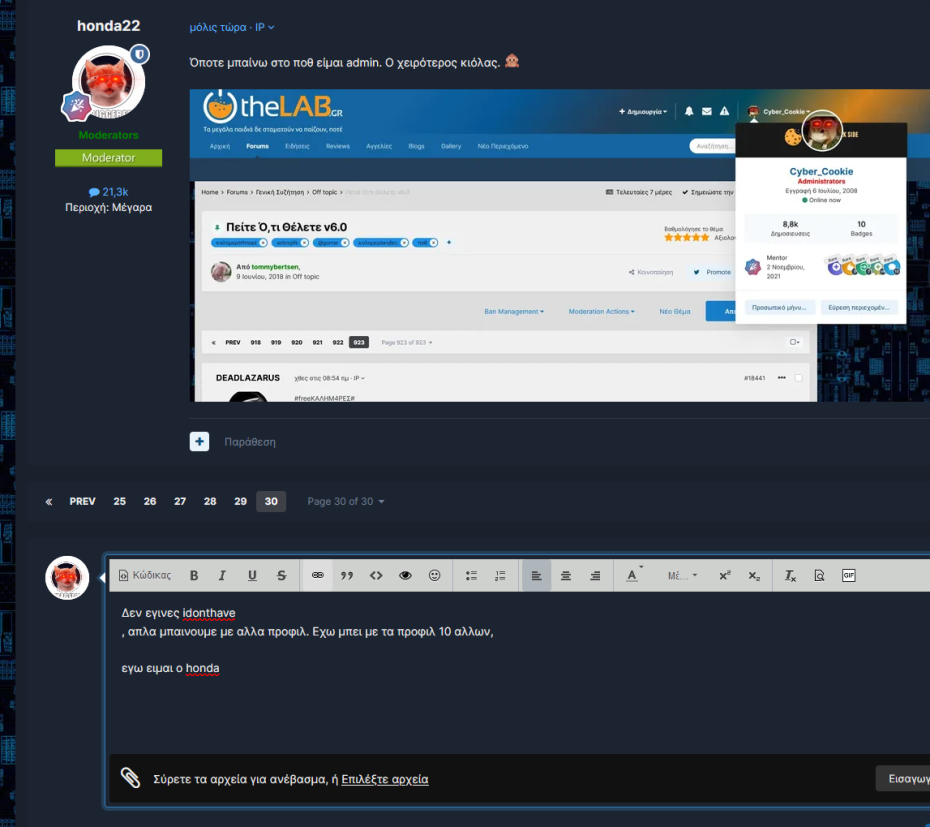The height and width of the screenshot is (827, 930).
Task: Go to PREV page
Action: [82, 501]
